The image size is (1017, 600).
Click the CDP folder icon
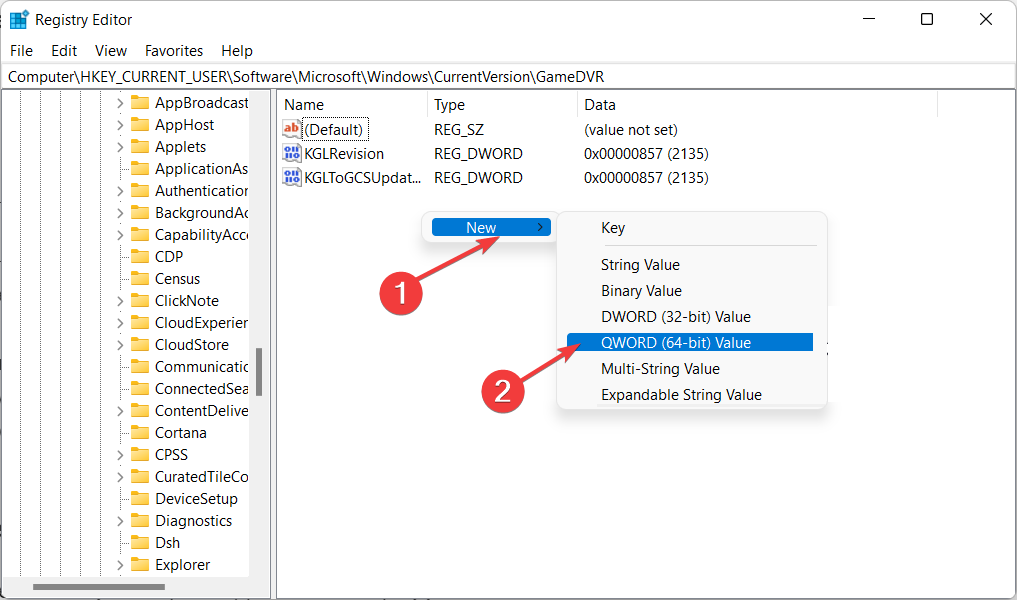139,257
